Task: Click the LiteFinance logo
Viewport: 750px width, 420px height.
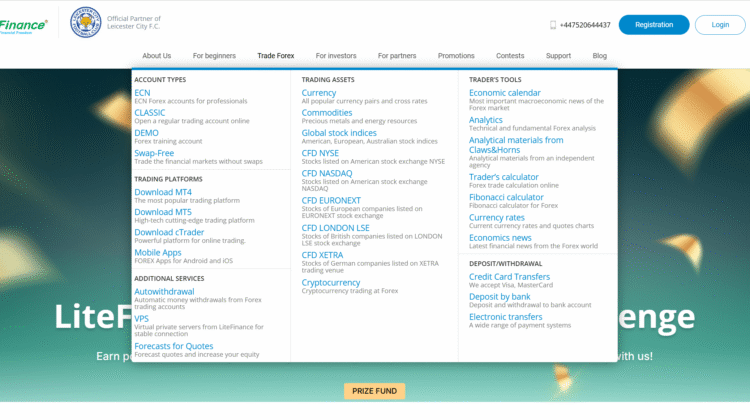Action: [x=23, y=25]
